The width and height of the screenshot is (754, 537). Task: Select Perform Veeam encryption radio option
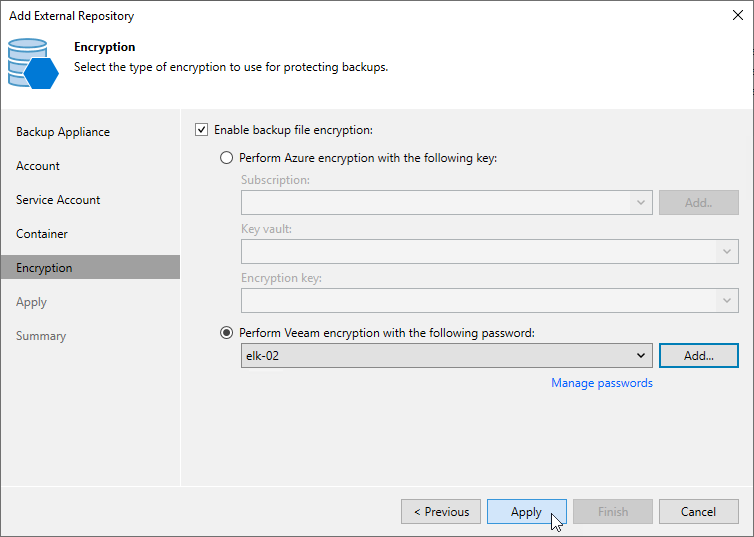click(x=226, y=333)
